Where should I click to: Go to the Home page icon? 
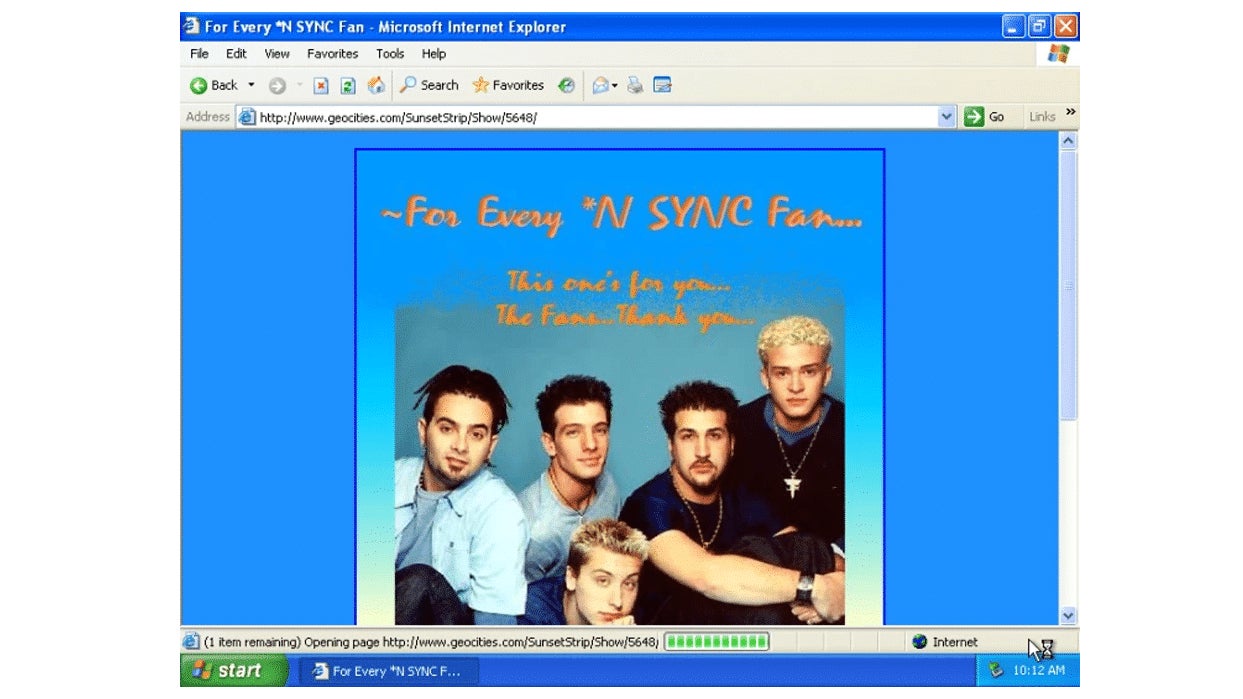coord(376,86)
